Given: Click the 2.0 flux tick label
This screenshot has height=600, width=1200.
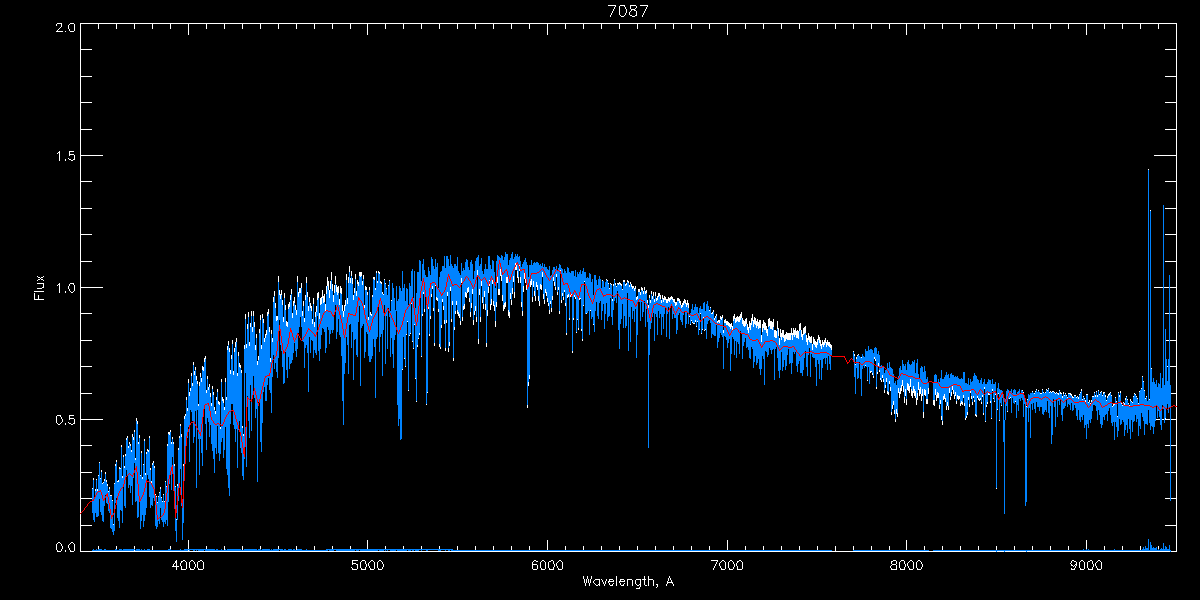Looking at the screenshot, I should click(x=66, y=28).
